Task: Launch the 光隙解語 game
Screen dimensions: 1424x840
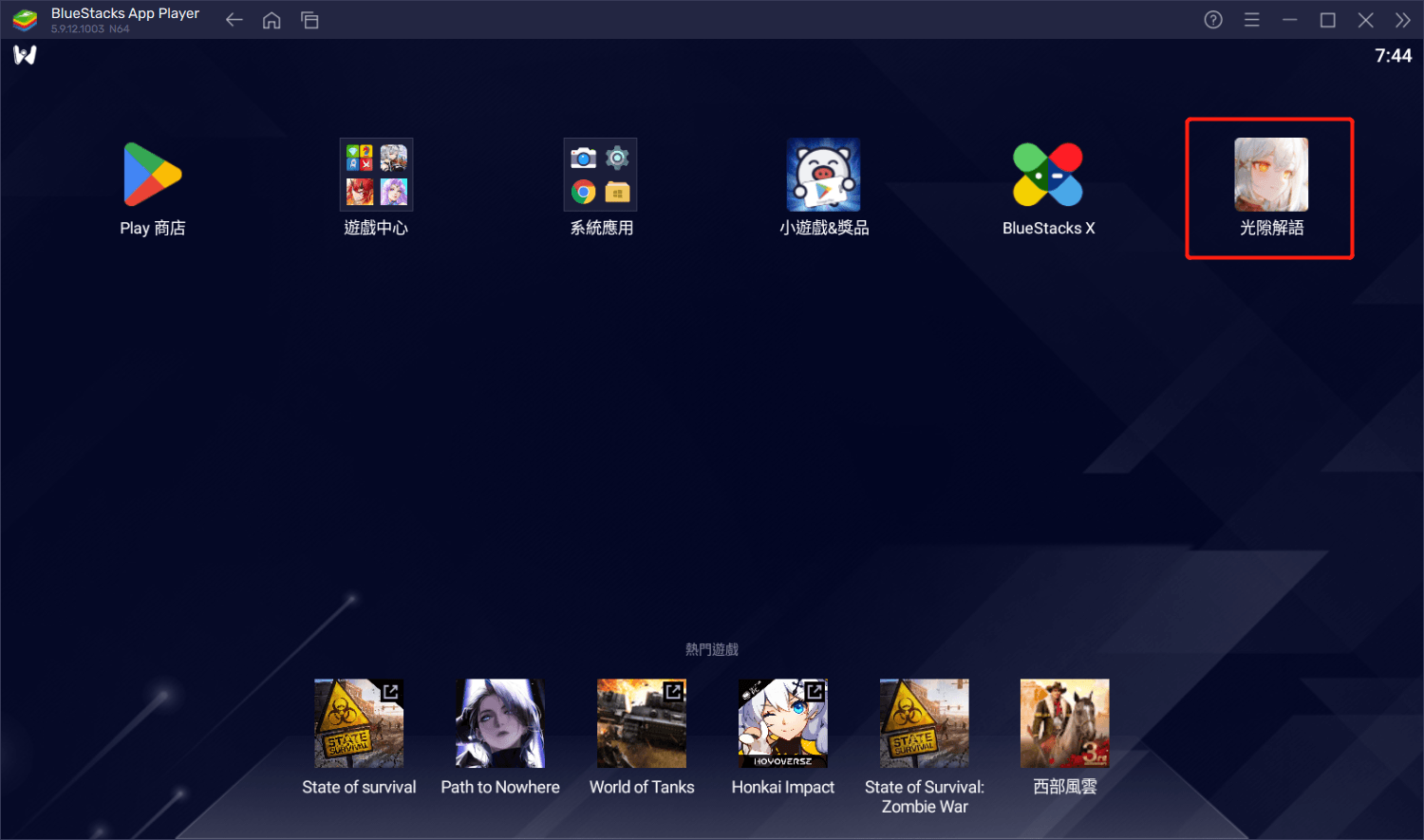Action: [x=1271, y=175]
